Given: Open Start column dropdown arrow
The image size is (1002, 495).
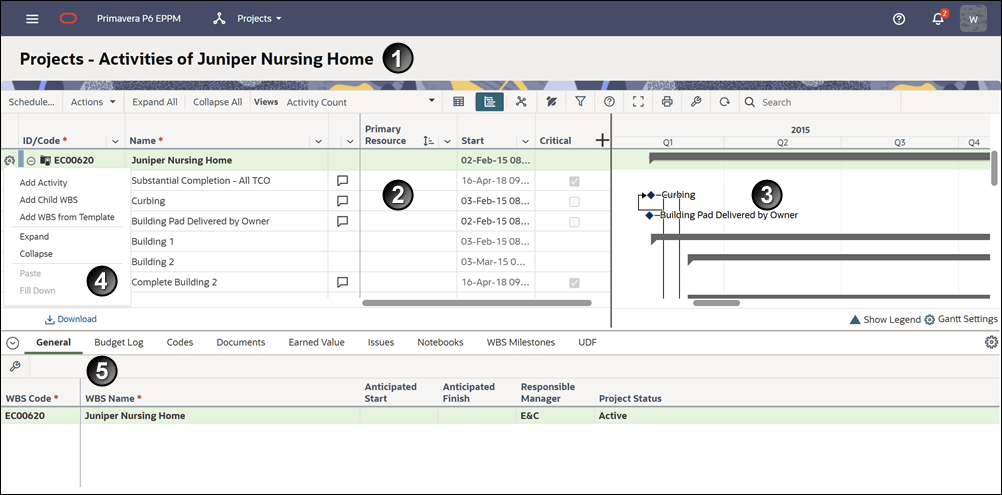Looking at the screenshot, I should (x=525, y=141).
